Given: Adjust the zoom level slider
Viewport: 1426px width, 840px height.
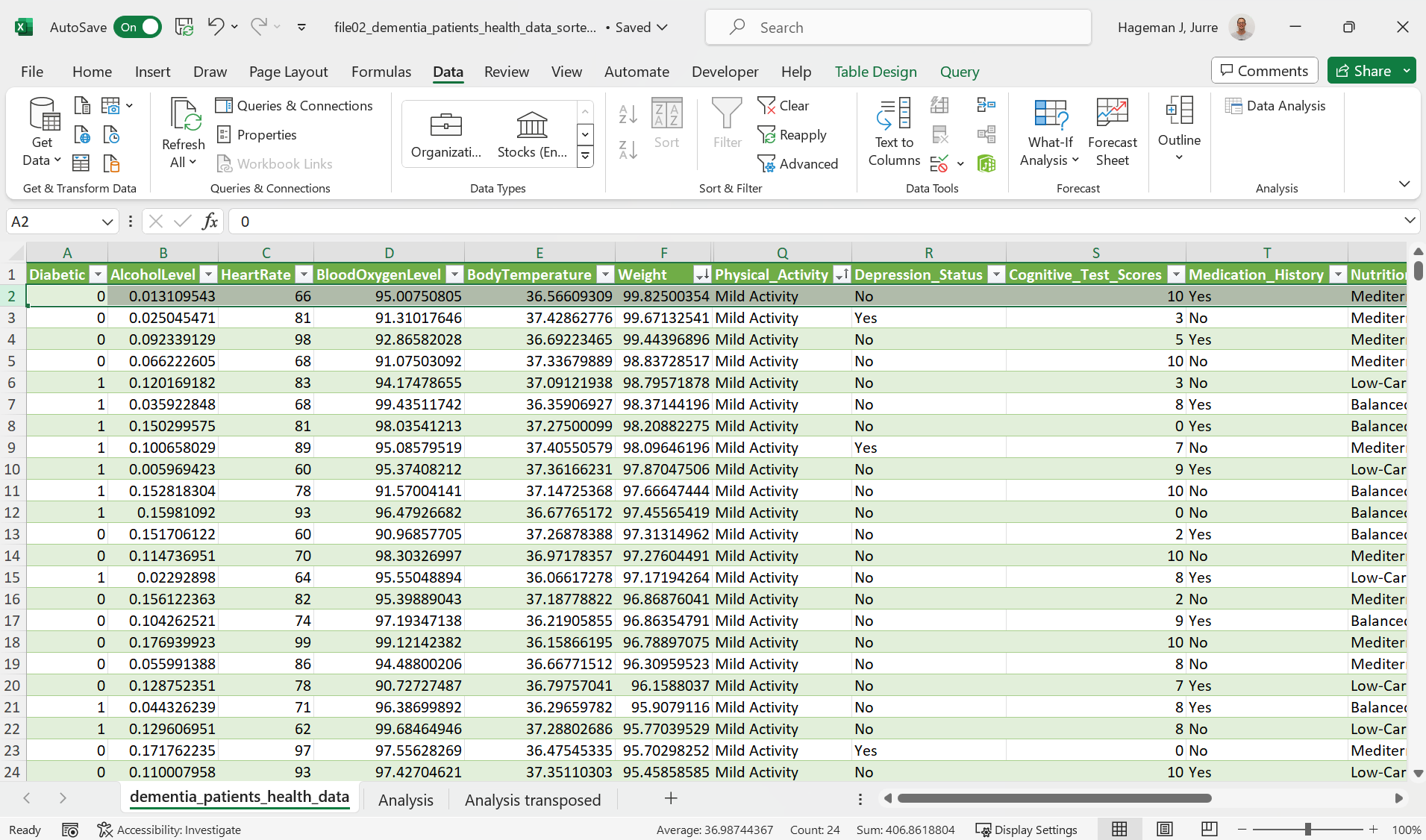Looking at the screenshot, I should click(x=1307, y=830).
